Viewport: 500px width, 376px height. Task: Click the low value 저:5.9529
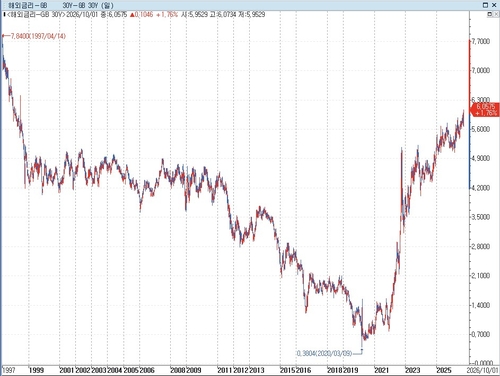pyautogui.click(x=252, y=14)
